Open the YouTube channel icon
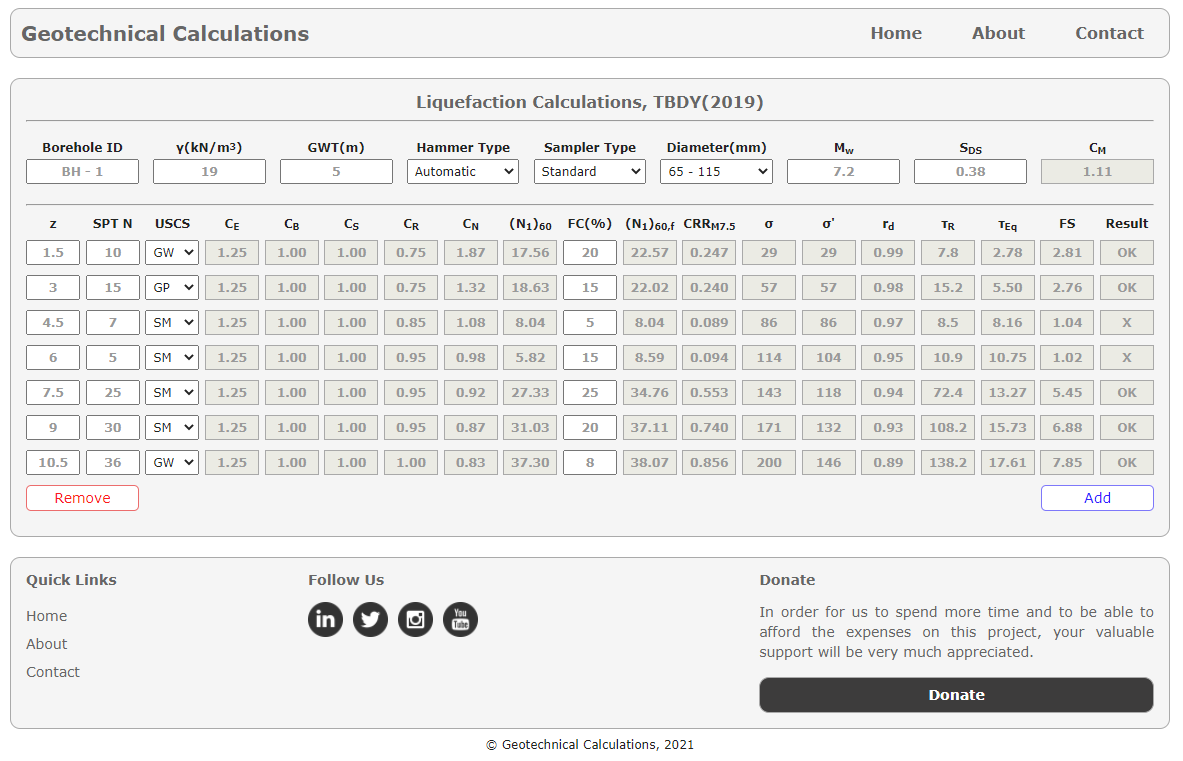The height and width of the screenshot is (761, 1183). pos(460,619)
